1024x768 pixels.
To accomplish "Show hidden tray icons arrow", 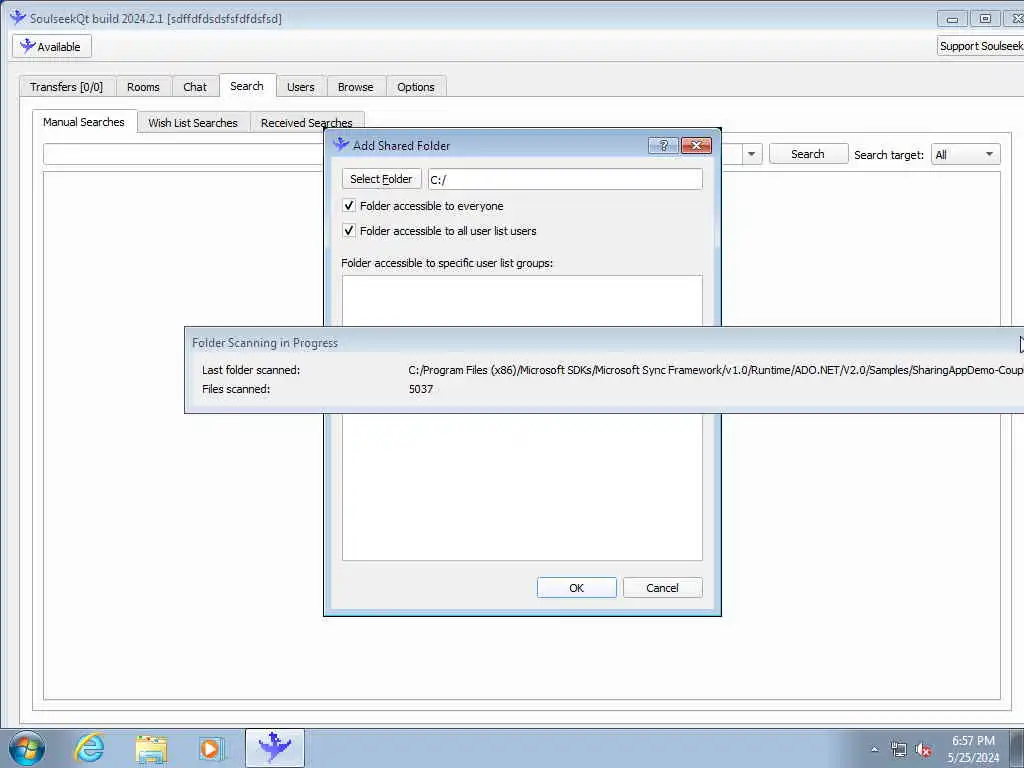I will [x=874, y=750].
